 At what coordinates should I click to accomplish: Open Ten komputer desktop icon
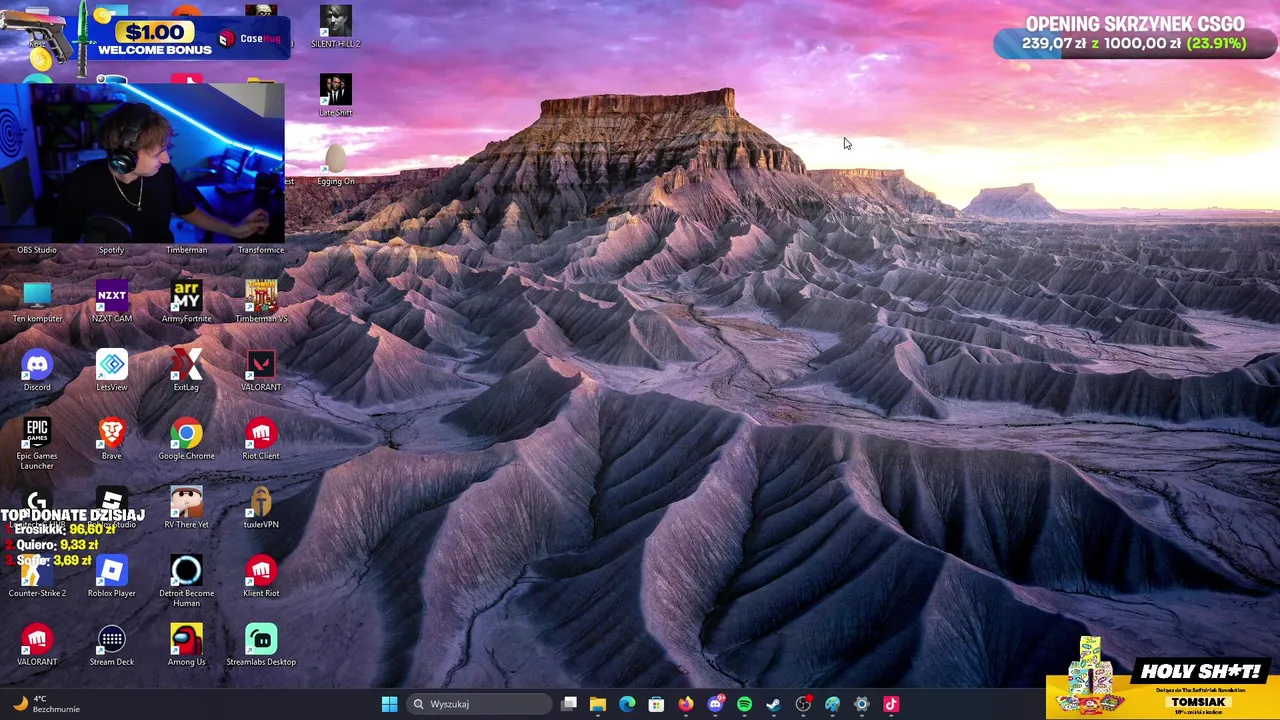click(37, 301)
